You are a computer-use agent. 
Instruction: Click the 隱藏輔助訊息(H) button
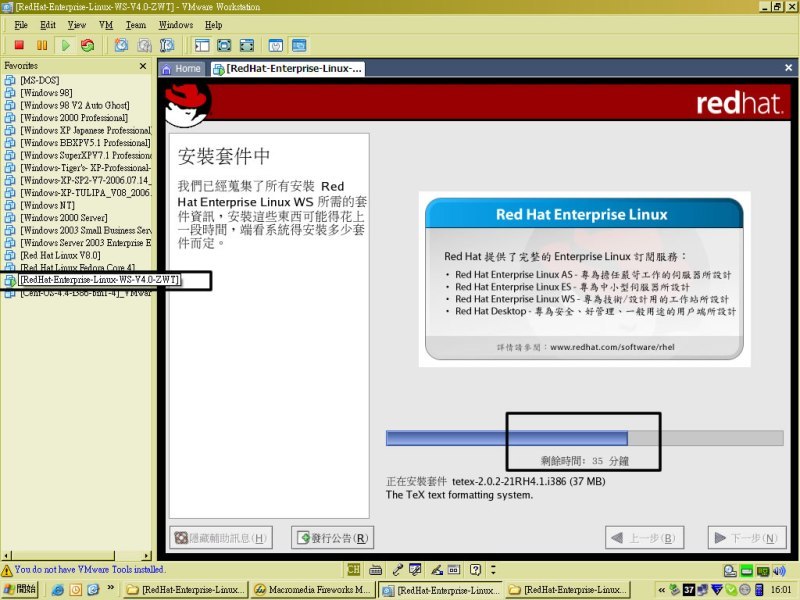coord(221,538)
